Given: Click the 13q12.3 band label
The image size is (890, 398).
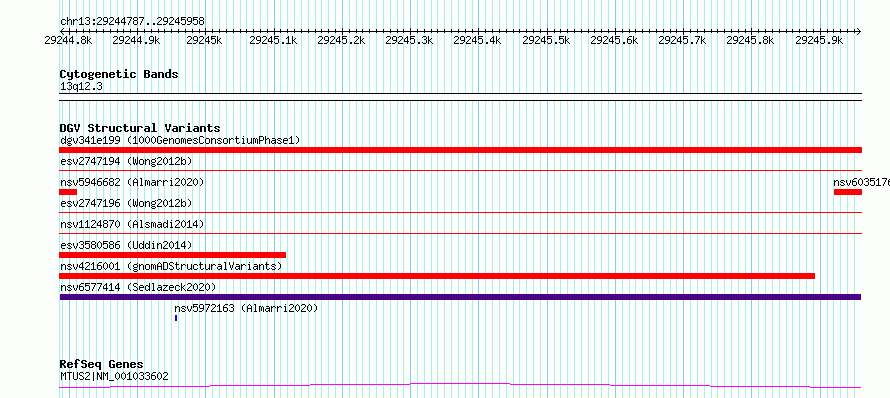Looking at the screenshot, I should tap(81, 86).
